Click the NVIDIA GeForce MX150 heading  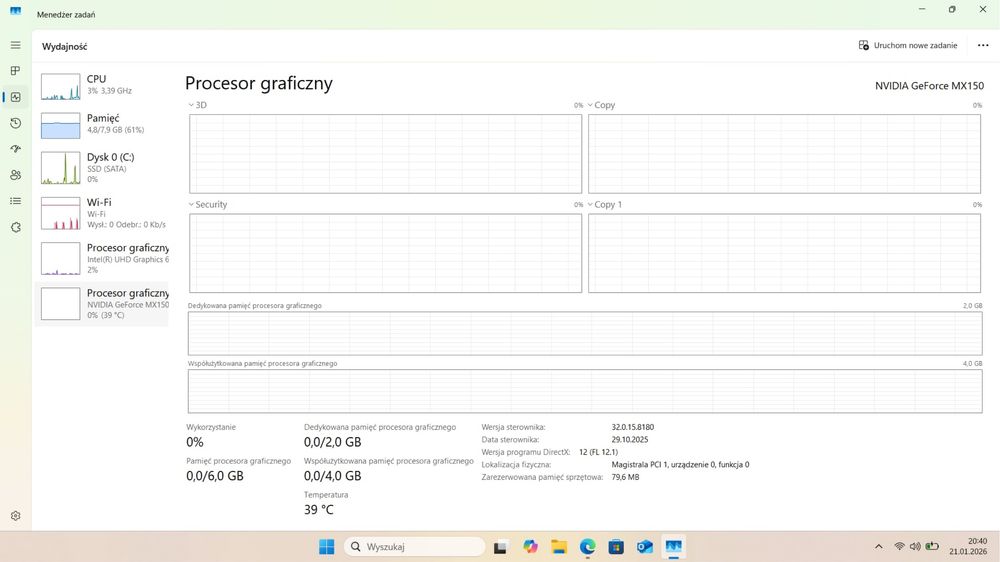coord(929,85)
